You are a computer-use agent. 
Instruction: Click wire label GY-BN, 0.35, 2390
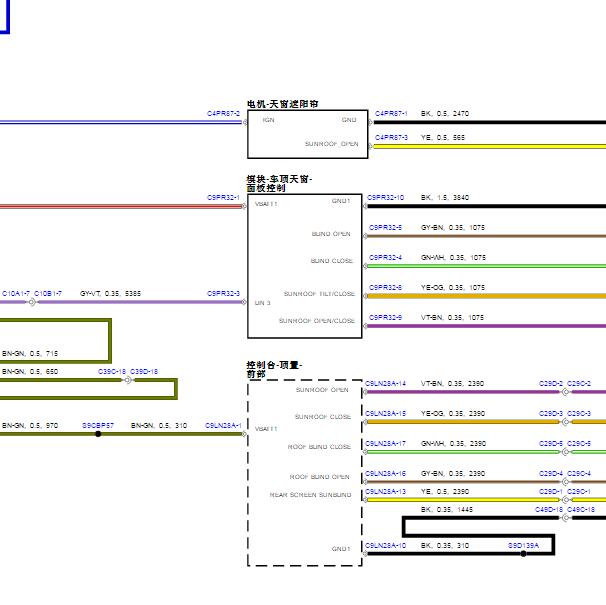pos(453,474)
